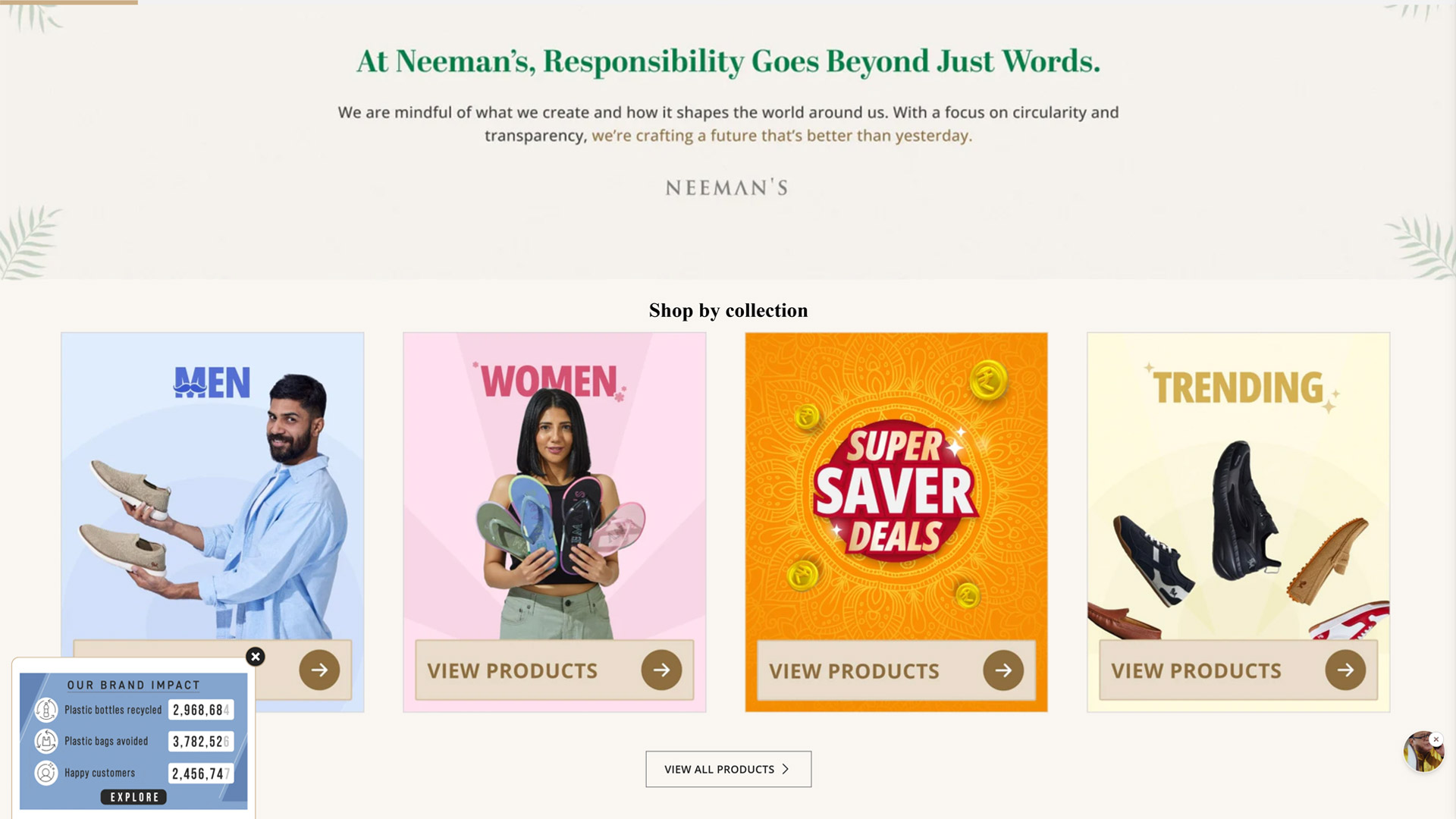Open Super Saver Deals View Products link
The width and height of the screenshot is (1456, 819).
(854, 671)
